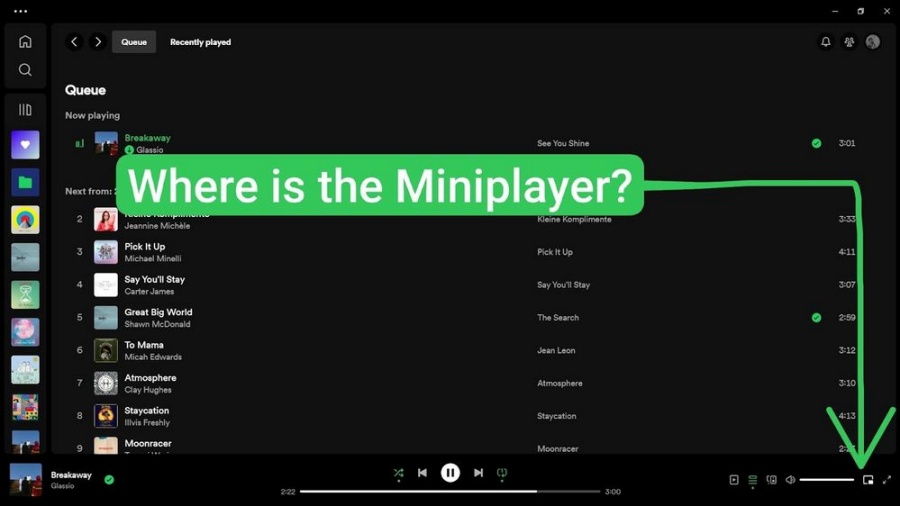900x506 pixels.
Task: Open Search from the left sidebar
Action: (25, 70)
